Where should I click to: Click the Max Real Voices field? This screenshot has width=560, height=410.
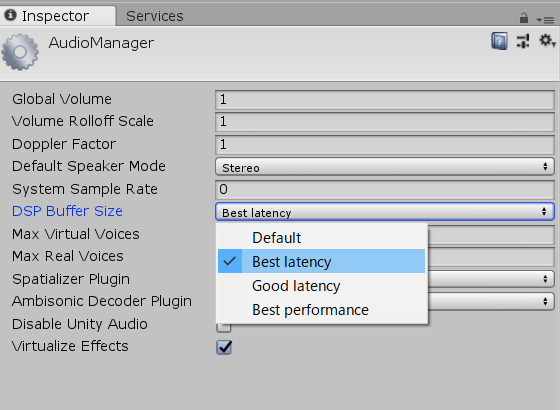click(491, 257)
